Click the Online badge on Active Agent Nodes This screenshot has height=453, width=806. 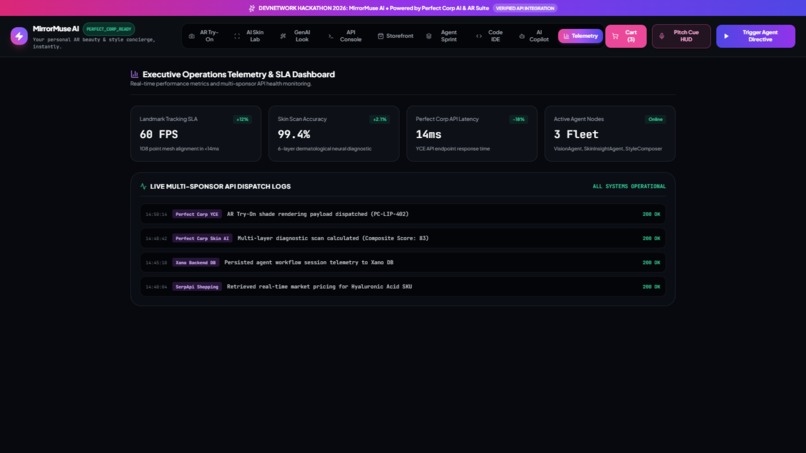tap(655, 119)
